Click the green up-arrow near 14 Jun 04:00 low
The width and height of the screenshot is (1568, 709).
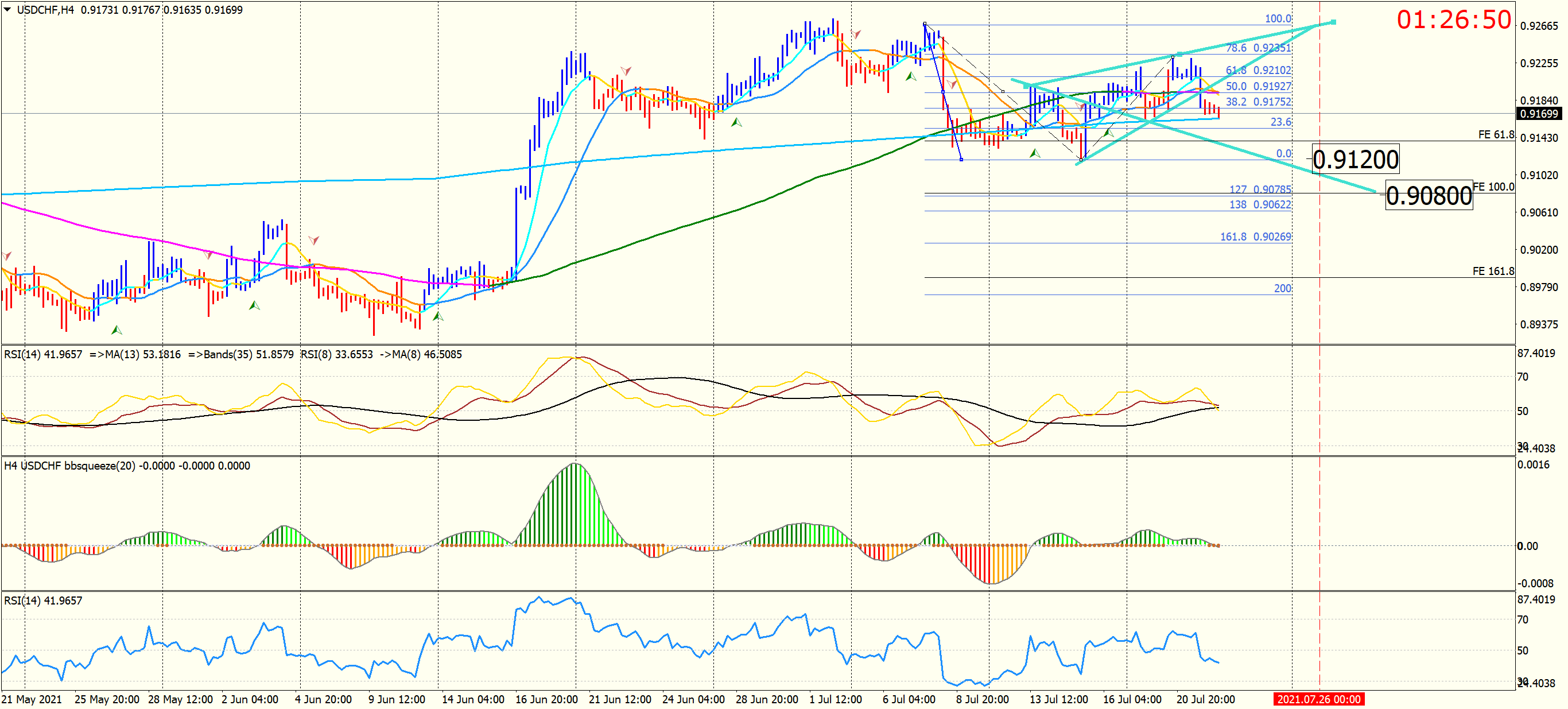click(x=438, y=316)
